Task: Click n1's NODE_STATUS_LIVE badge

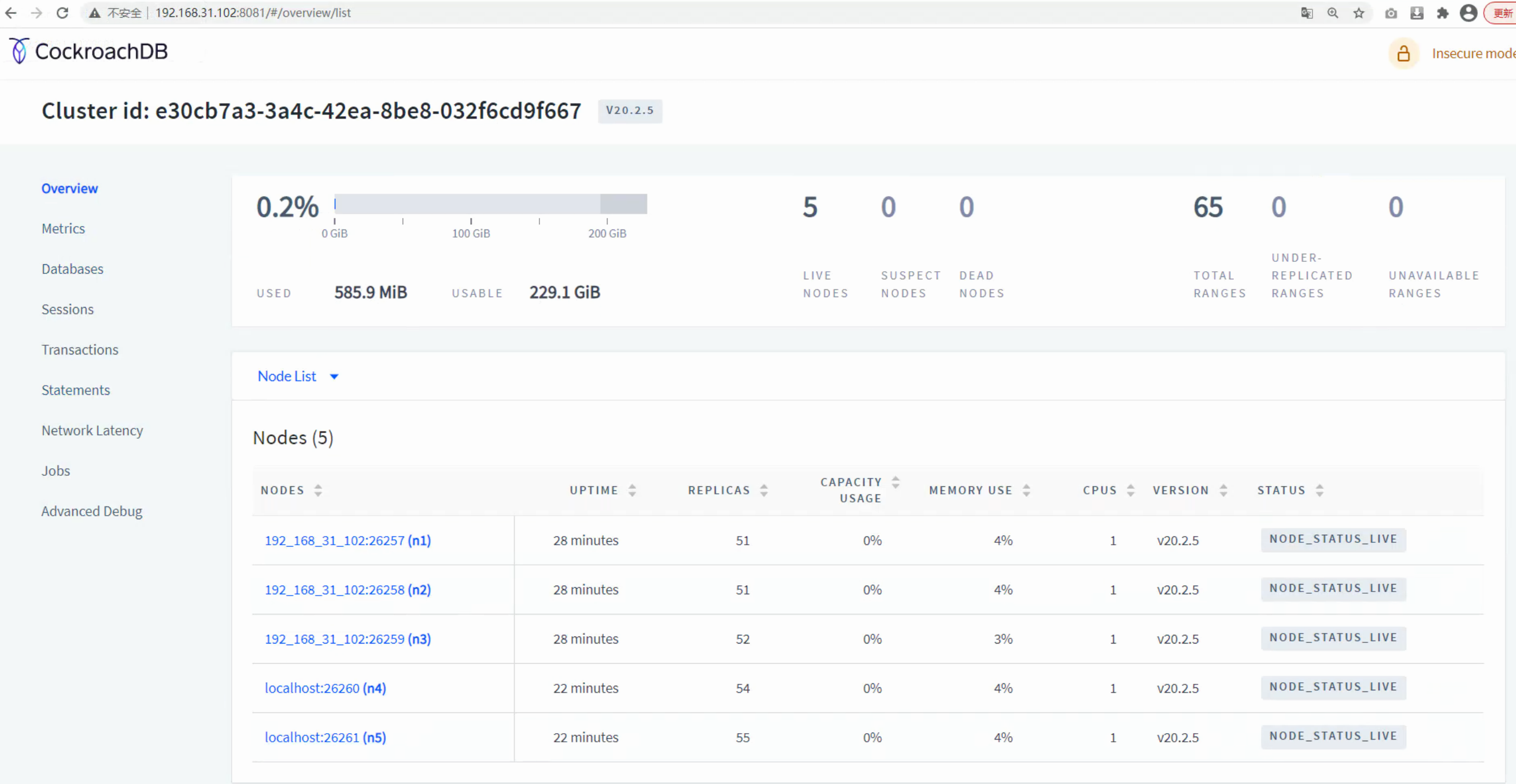Action: click(1333, 540)
